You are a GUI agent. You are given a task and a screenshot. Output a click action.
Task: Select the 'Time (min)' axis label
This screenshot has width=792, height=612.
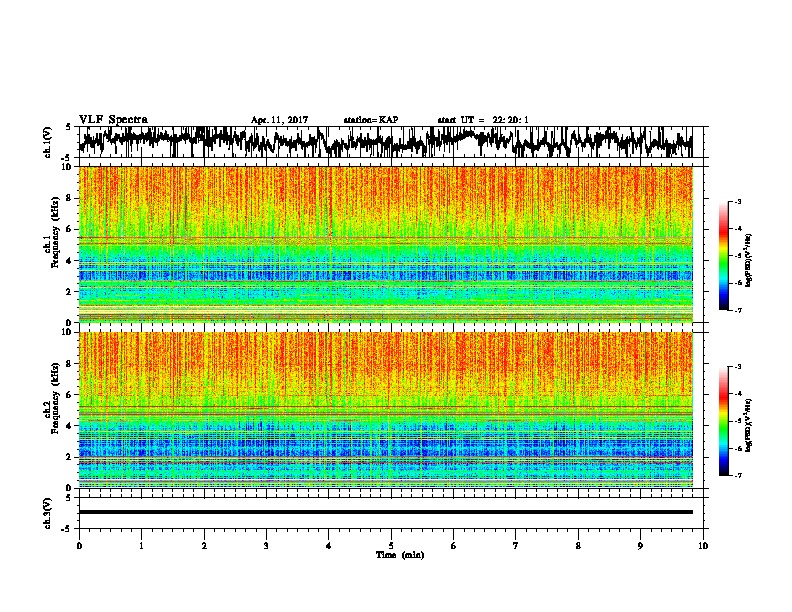[400, 555]
